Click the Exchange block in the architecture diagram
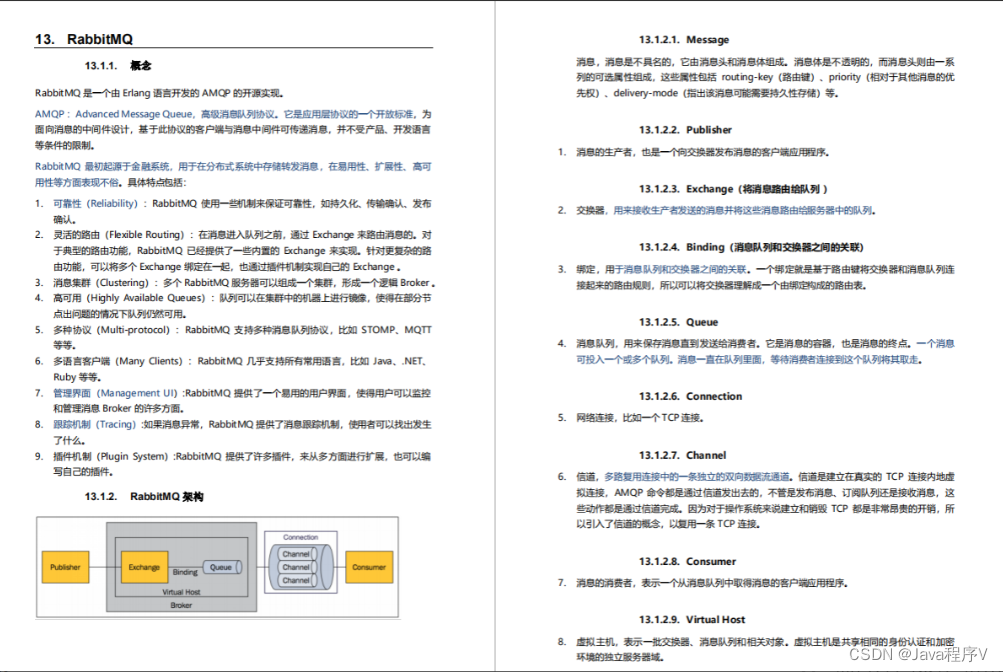The image size is (1003, 672). point(143,567)
